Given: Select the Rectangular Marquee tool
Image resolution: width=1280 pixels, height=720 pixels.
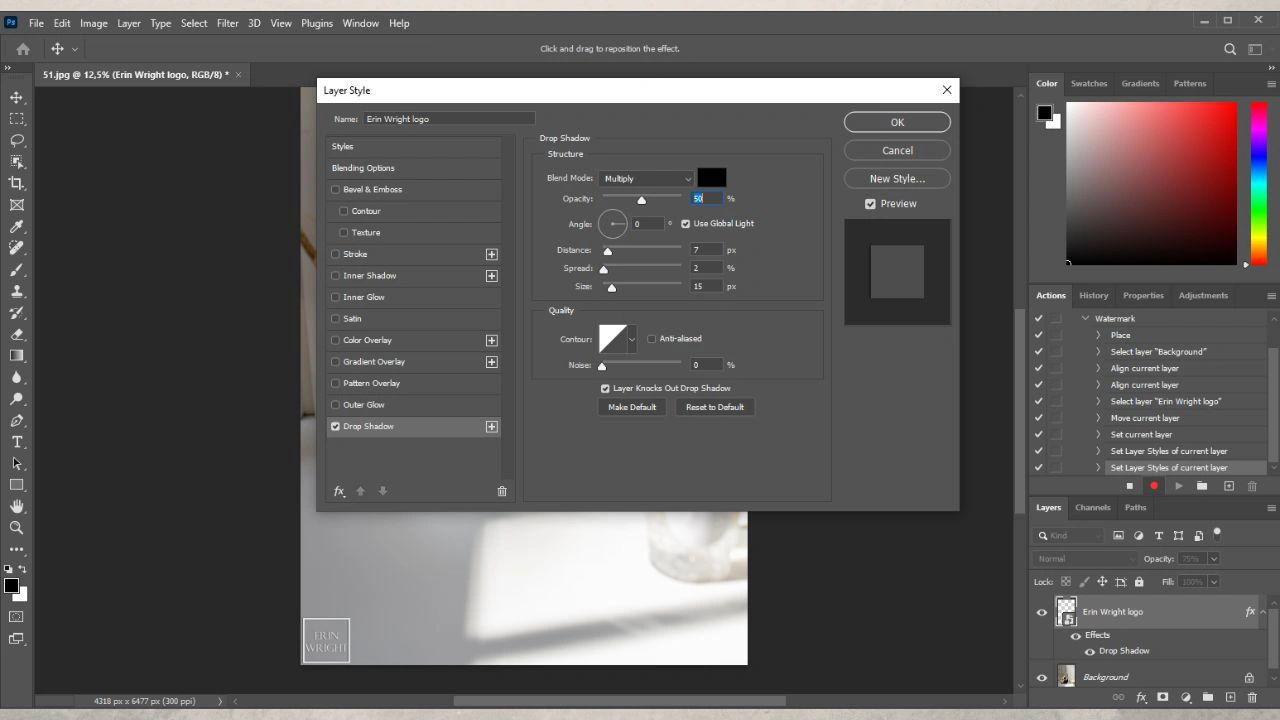Looking at the screenshot, I should 16,119.
